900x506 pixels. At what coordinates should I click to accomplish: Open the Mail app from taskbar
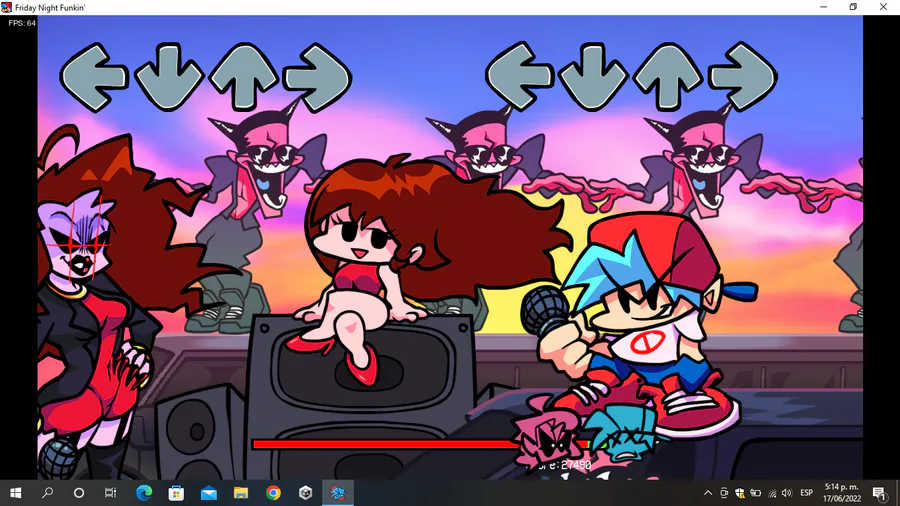point(208,493)
